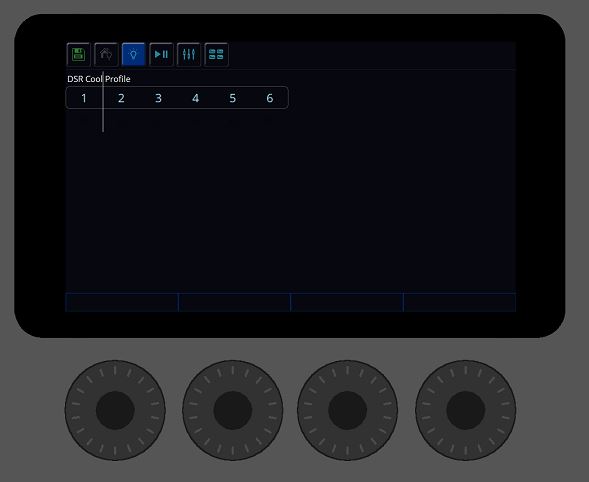The width and height of the screenshot is (589, 482).
Task: Open the home icon in toolbar
Action: pos(106,54)
